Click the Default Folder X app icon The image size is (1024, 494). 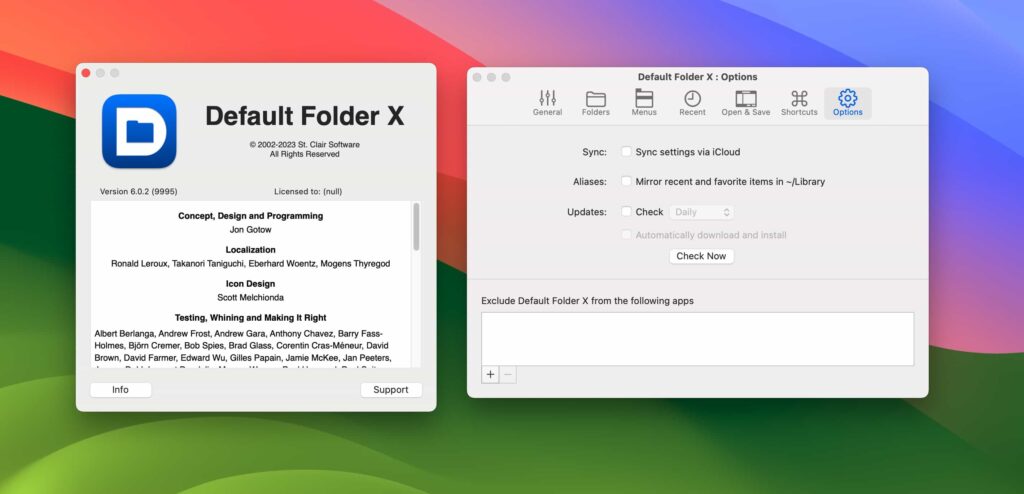point(139,131)
